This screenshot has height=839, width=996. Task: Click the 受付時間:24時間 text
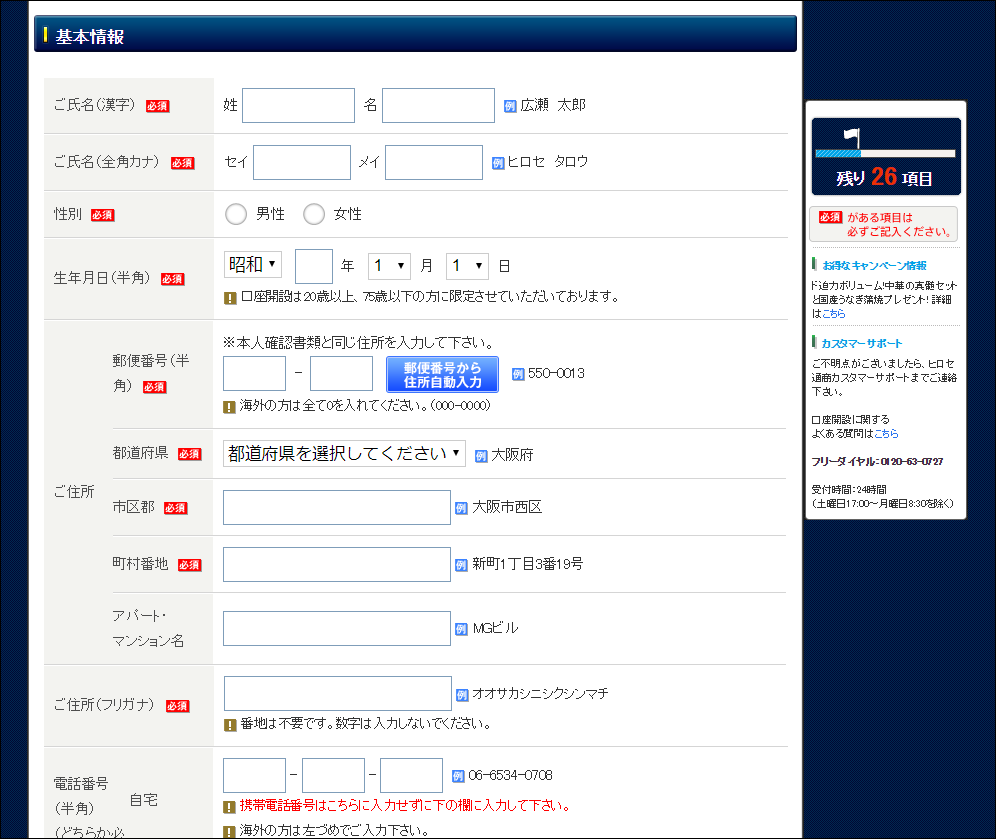coord(849,489)
